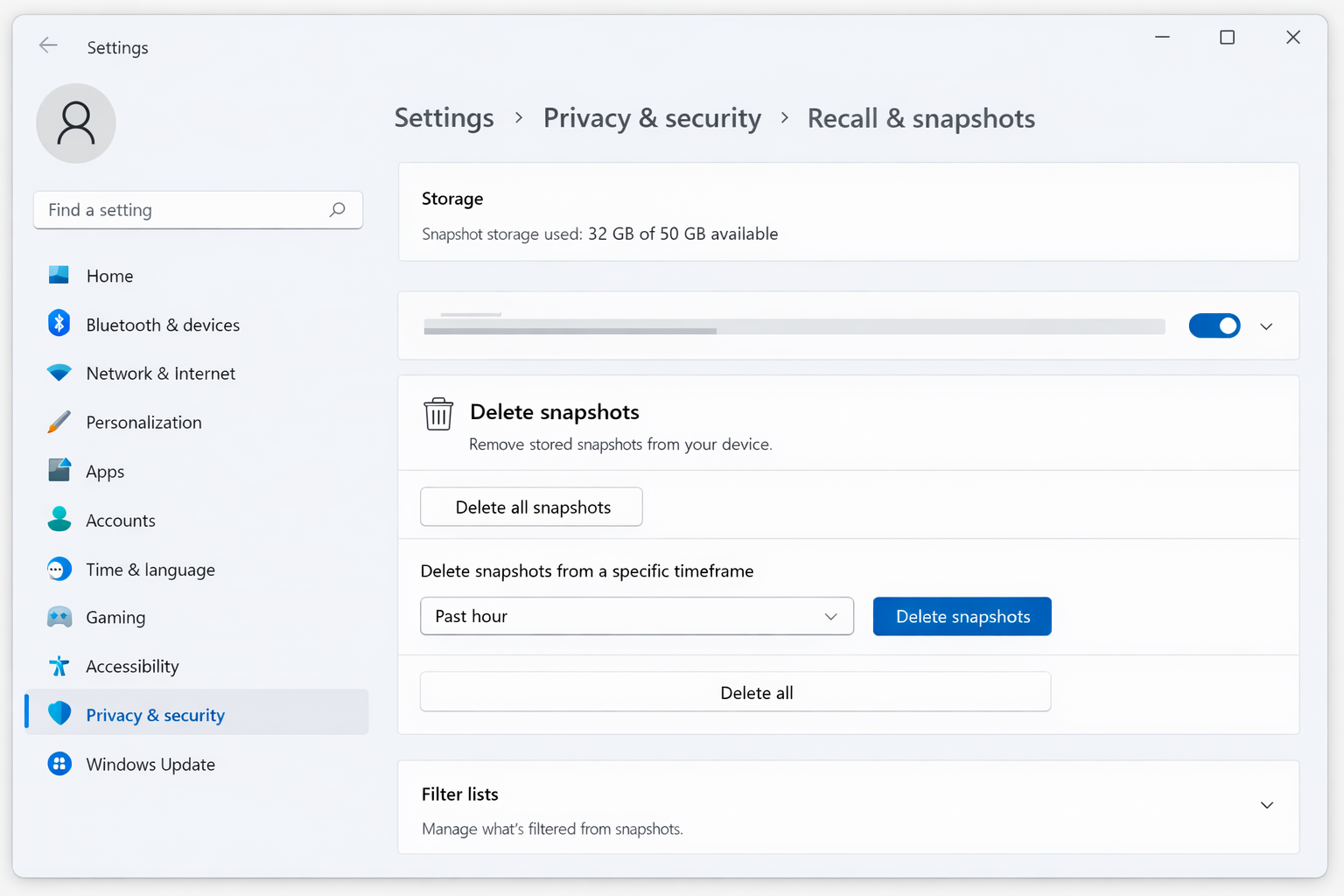The width and height of the screenshot is (1344, 896).
Task: Click 'Remove stored snapshots from your device' text
Action: pyautogui.click(x=620, y=444)
